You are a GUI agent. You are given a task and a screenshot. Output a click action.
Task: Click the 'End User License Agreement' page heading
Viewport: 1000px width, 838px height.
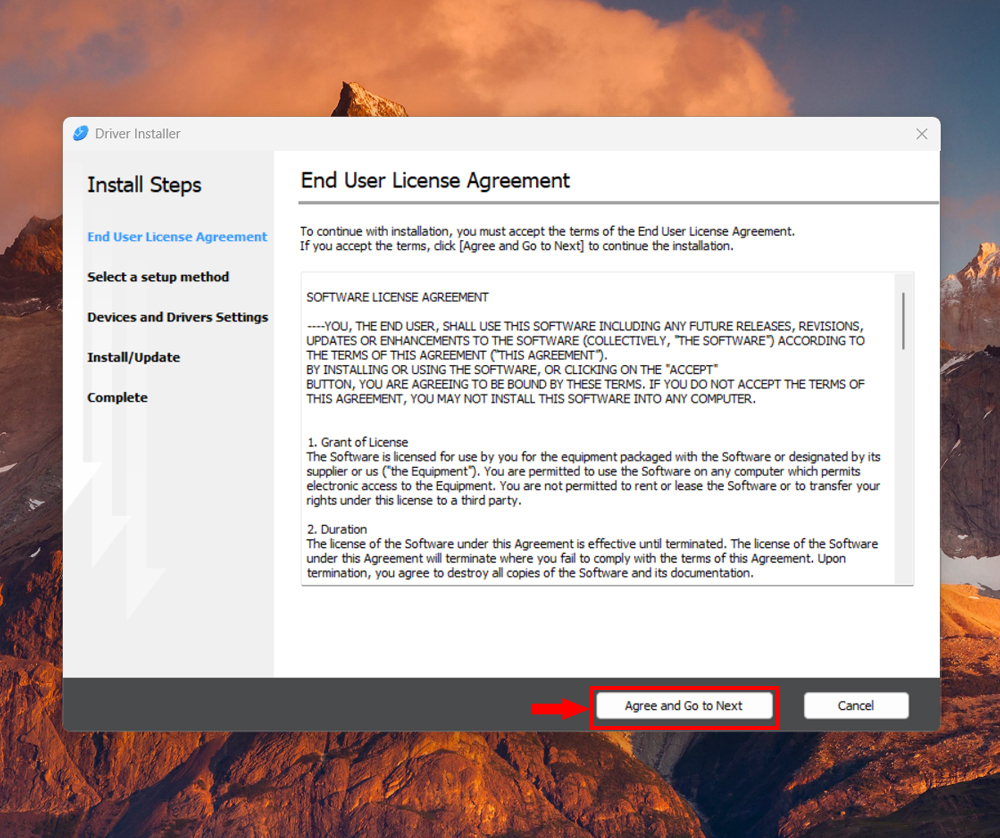click(436, 181)
